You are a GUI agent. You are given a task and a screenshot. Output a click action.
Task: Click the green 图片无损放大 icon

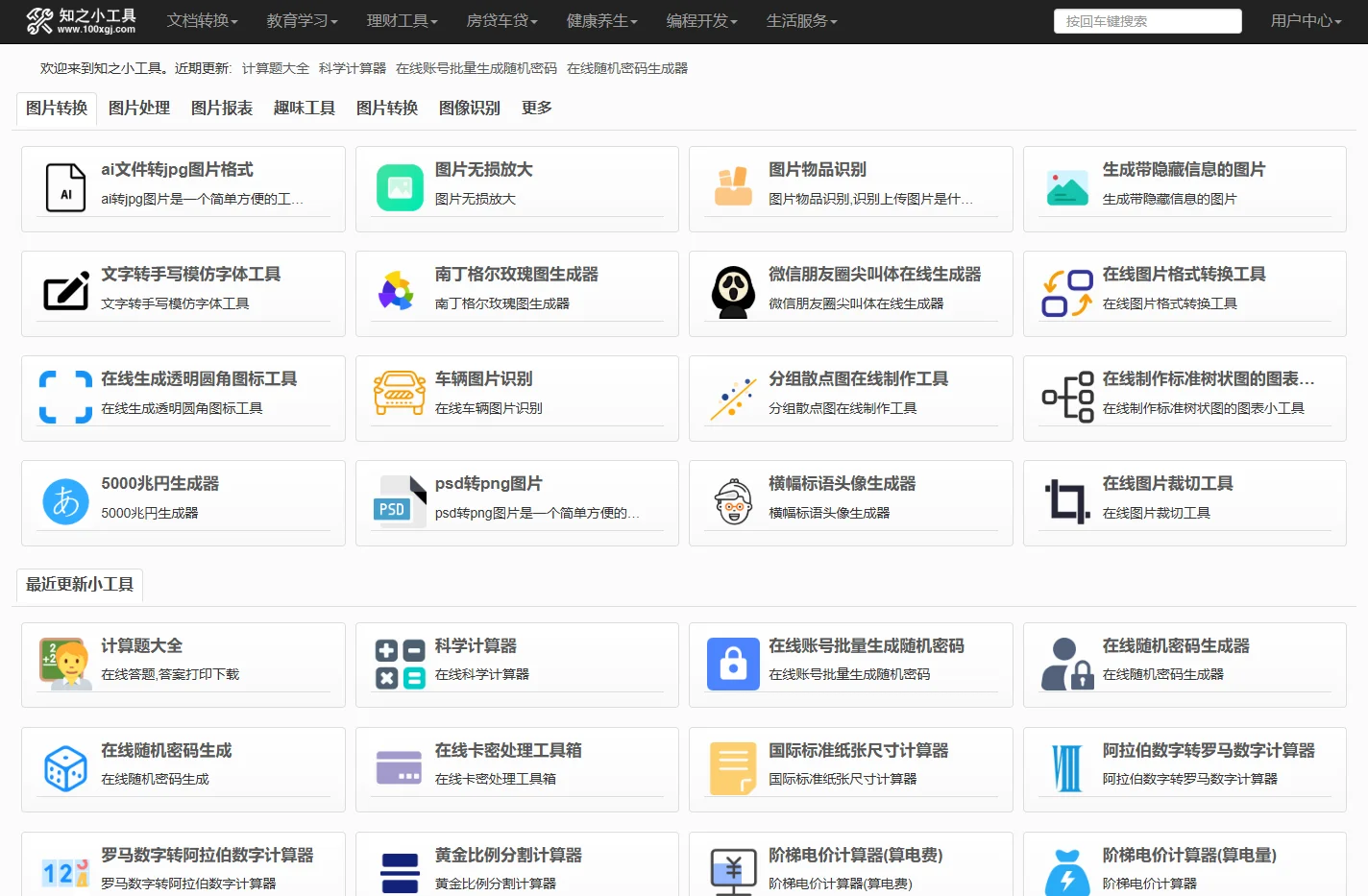[x=400, y=187]
